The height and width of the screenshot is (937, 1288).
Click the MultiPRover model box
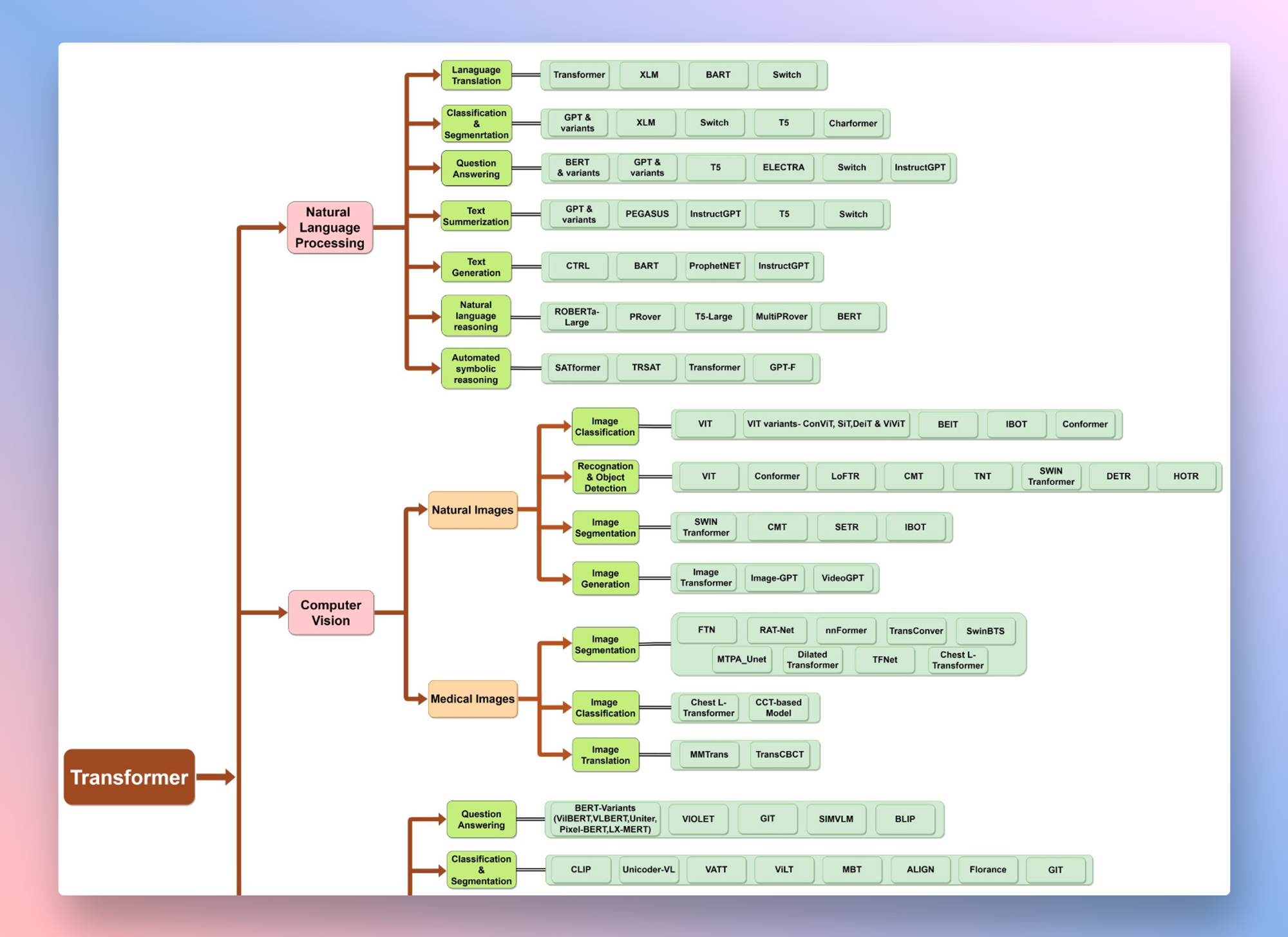point(781,316)
